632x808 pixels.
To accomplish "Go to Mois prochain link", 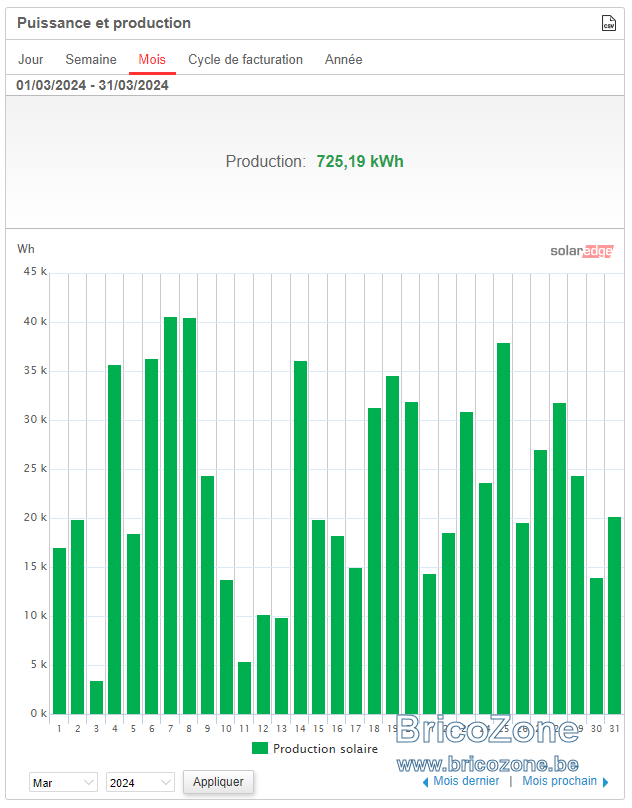I will [559, 781].
